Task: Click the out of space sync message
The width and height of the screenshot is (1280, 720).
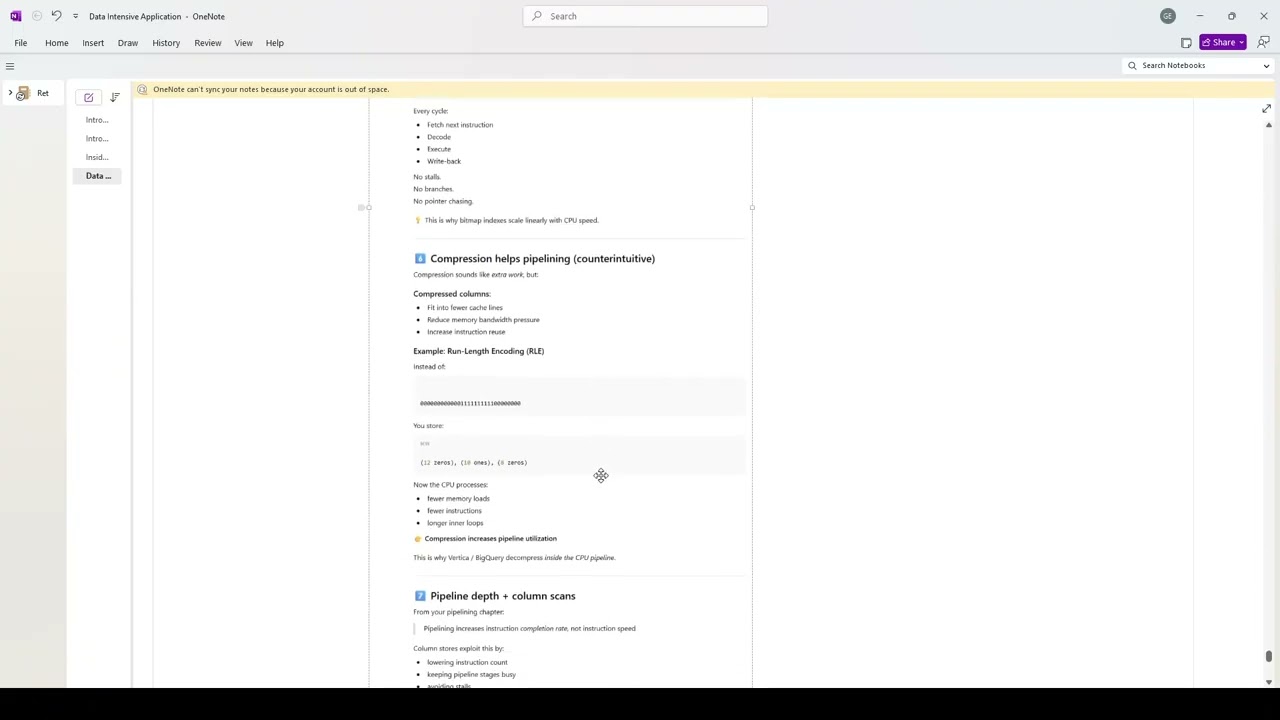Action: point(271,89)
